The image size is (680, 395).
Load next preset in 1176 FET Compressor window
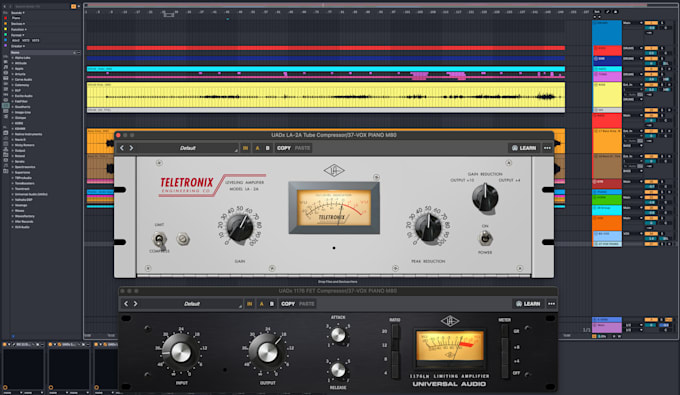pos(136,304)
